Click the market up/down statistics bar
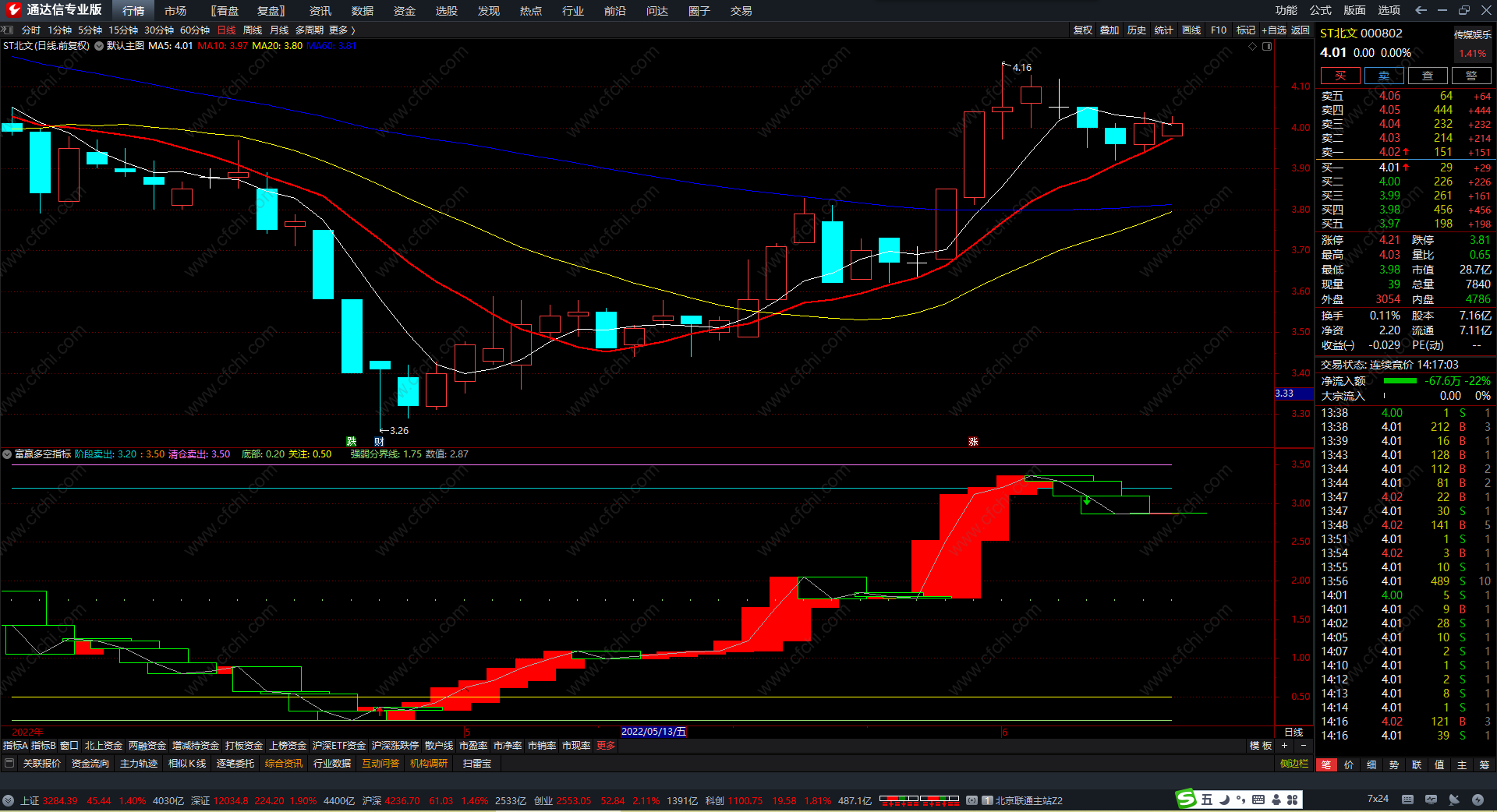1497x812 pixels. click(919, 800)
